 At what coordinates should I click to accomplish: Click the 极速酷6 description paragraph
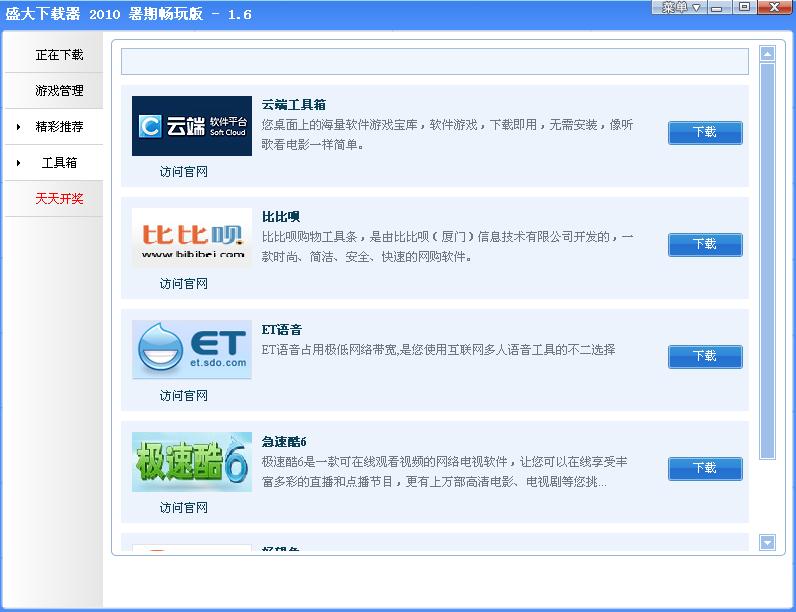click(445, 472)
